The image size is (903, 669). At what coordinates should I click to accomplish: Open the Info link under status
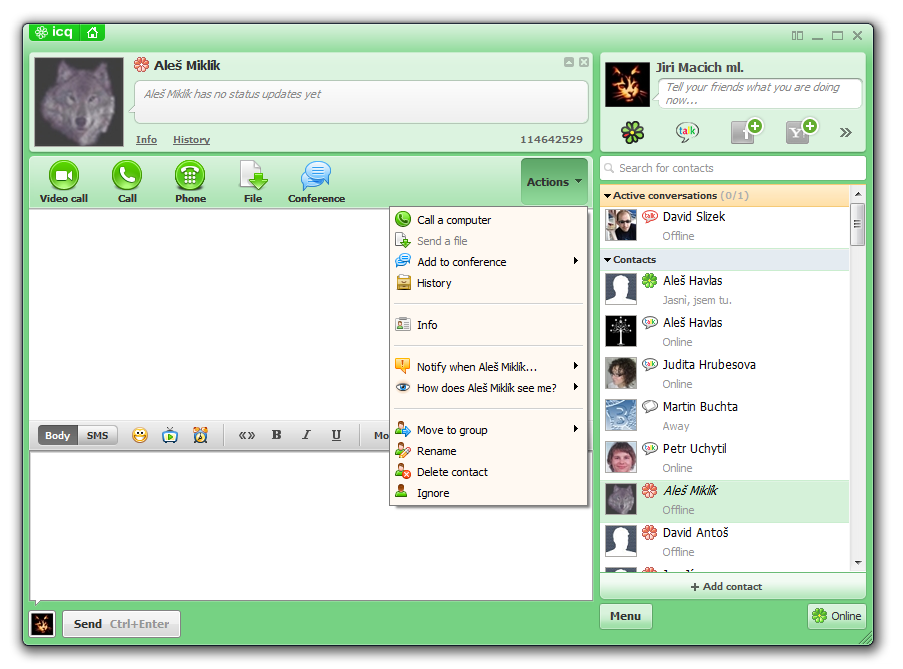coord(146,139)
